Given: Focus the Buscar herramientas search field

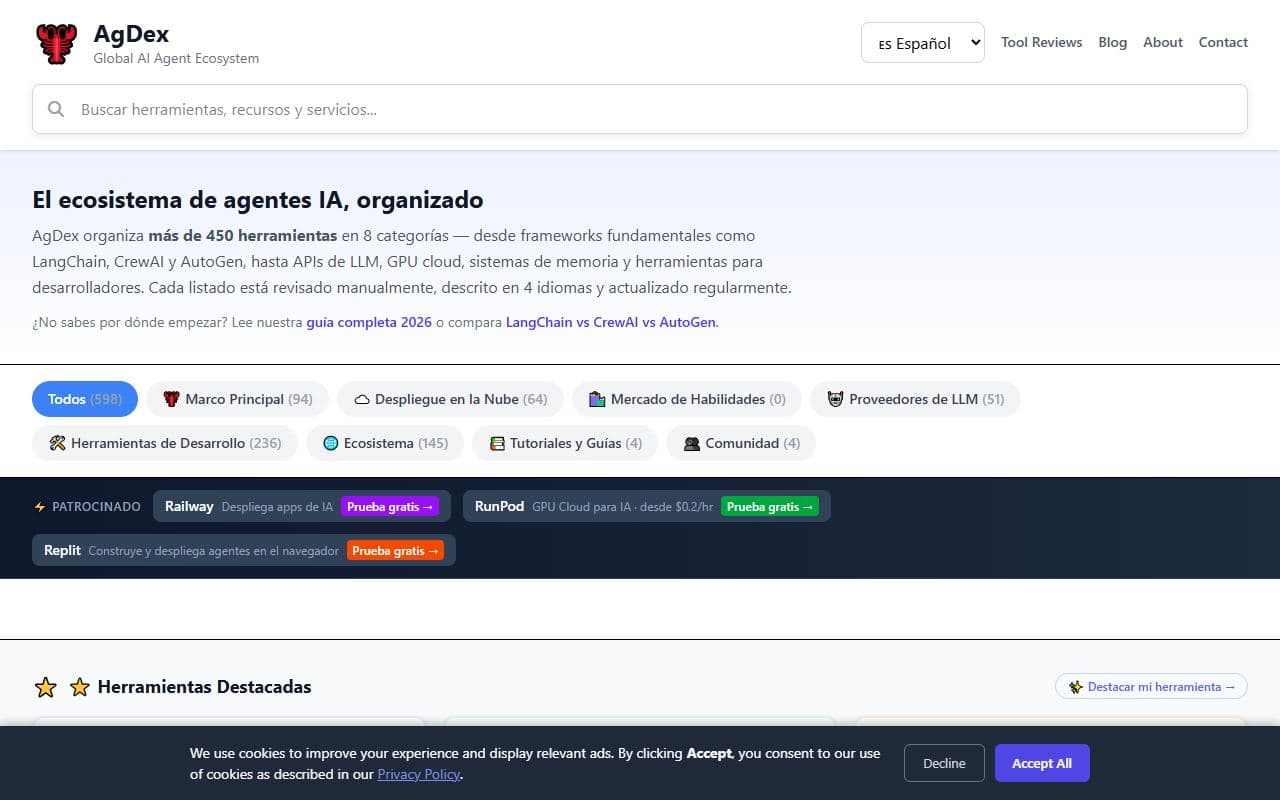Looking at the screenshot, I should (x=640, y=109).
